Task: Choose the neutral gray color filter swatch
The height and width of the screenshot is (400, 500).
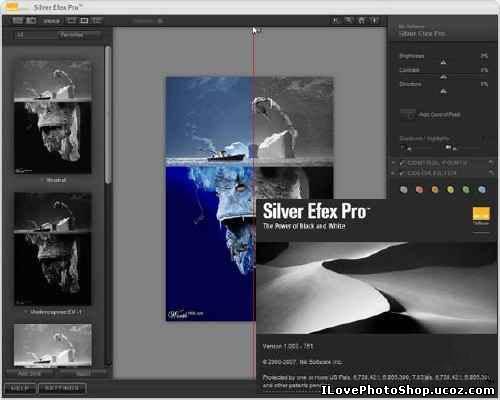Action: point(404,190)
